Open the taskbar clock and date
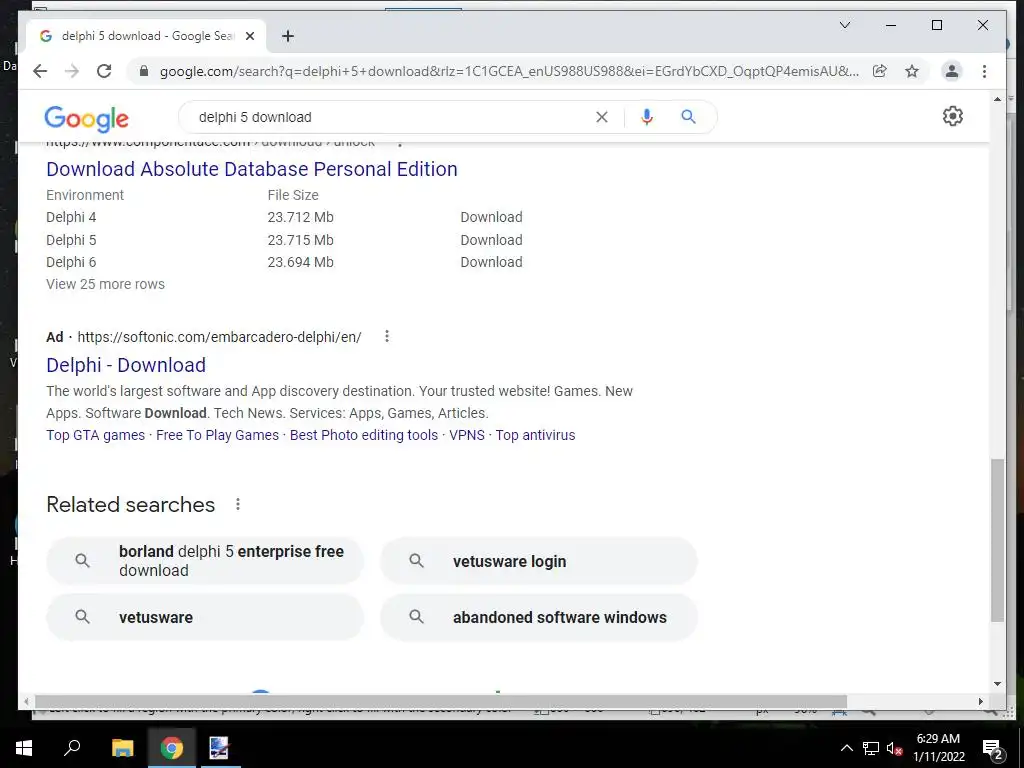1024x768 pixels. click(x=938, y=748)
